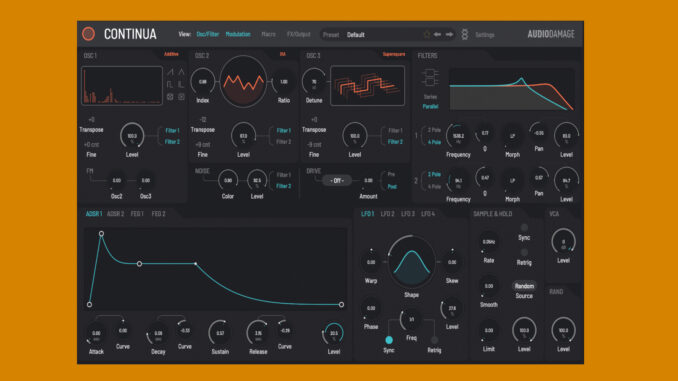The height and width of the screenshot is (381, 678).
Task: Open the FEG 1 tab
Action: tap(137, 214)
